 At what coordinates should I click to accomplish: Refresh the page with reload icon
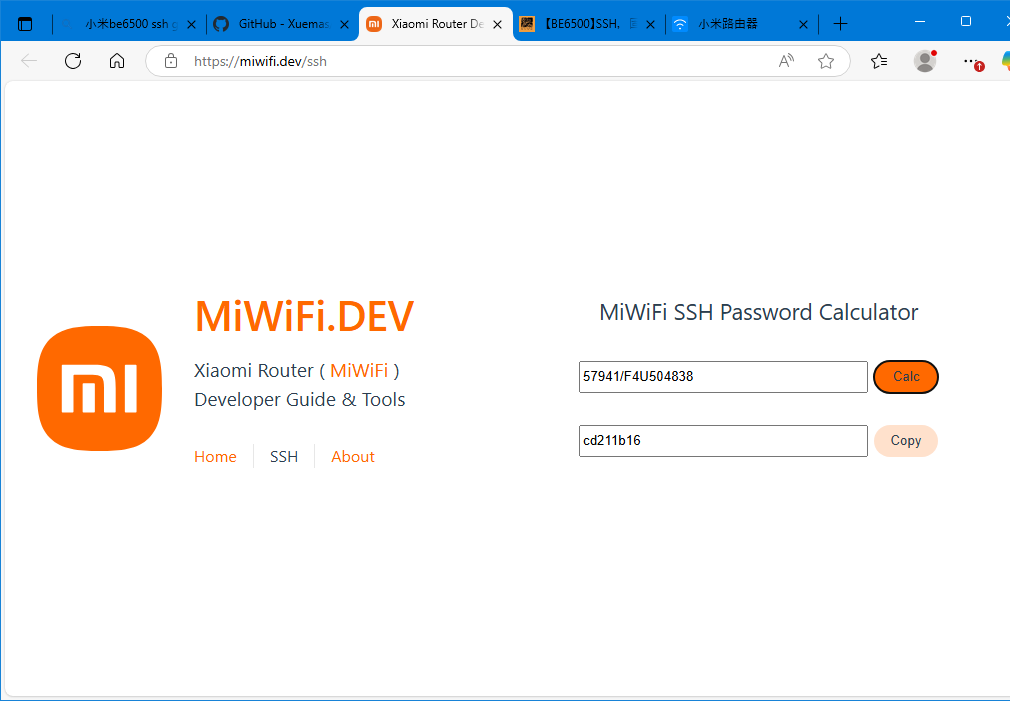point(73,61)
